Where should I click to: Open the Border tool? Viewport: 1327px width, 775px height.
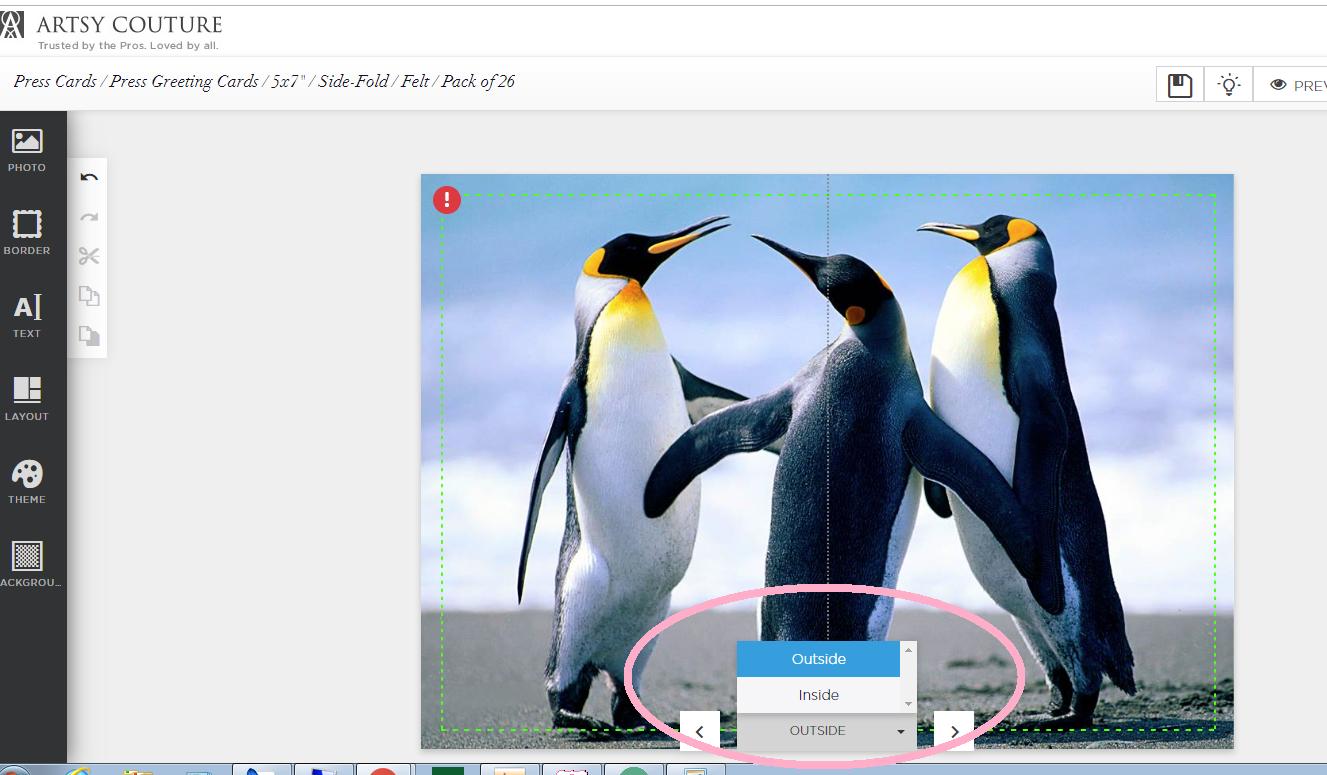tap(27, 233)
